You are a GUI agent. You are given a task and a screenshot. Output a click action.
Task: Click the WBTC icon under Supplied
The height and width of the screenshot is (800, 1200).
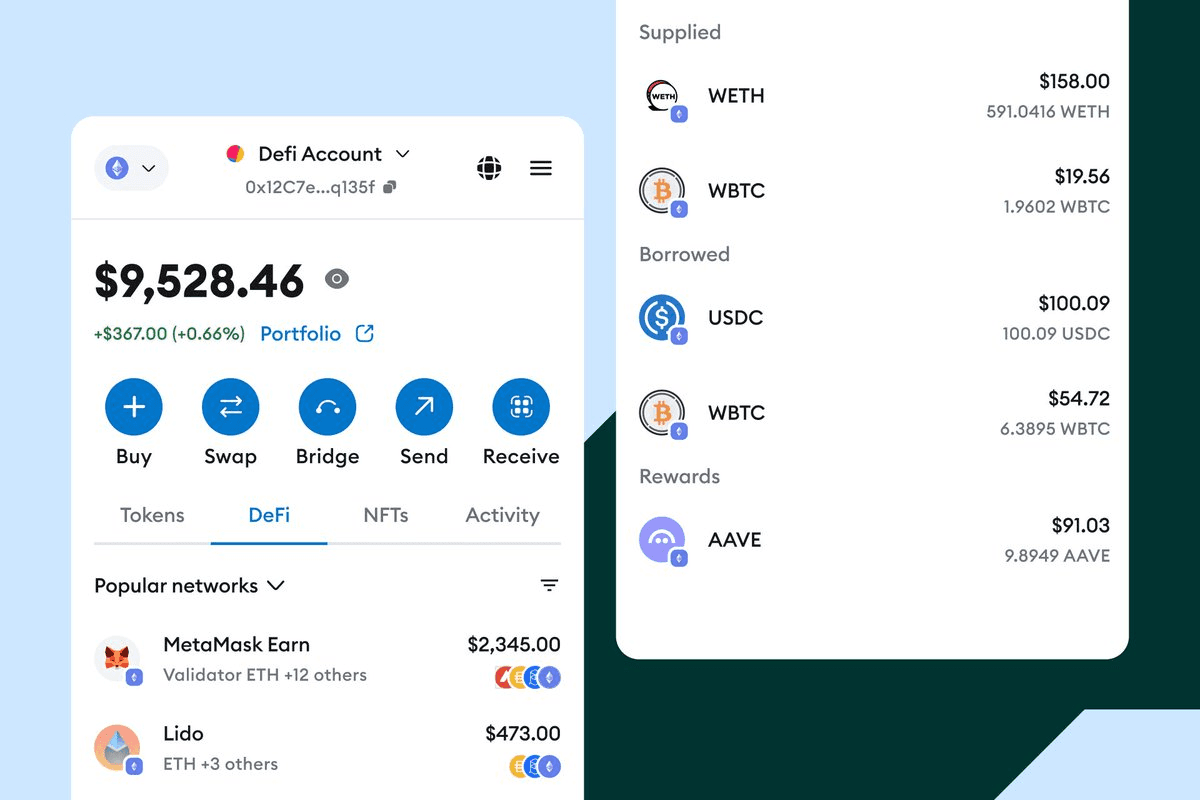(x=662, y=191)
